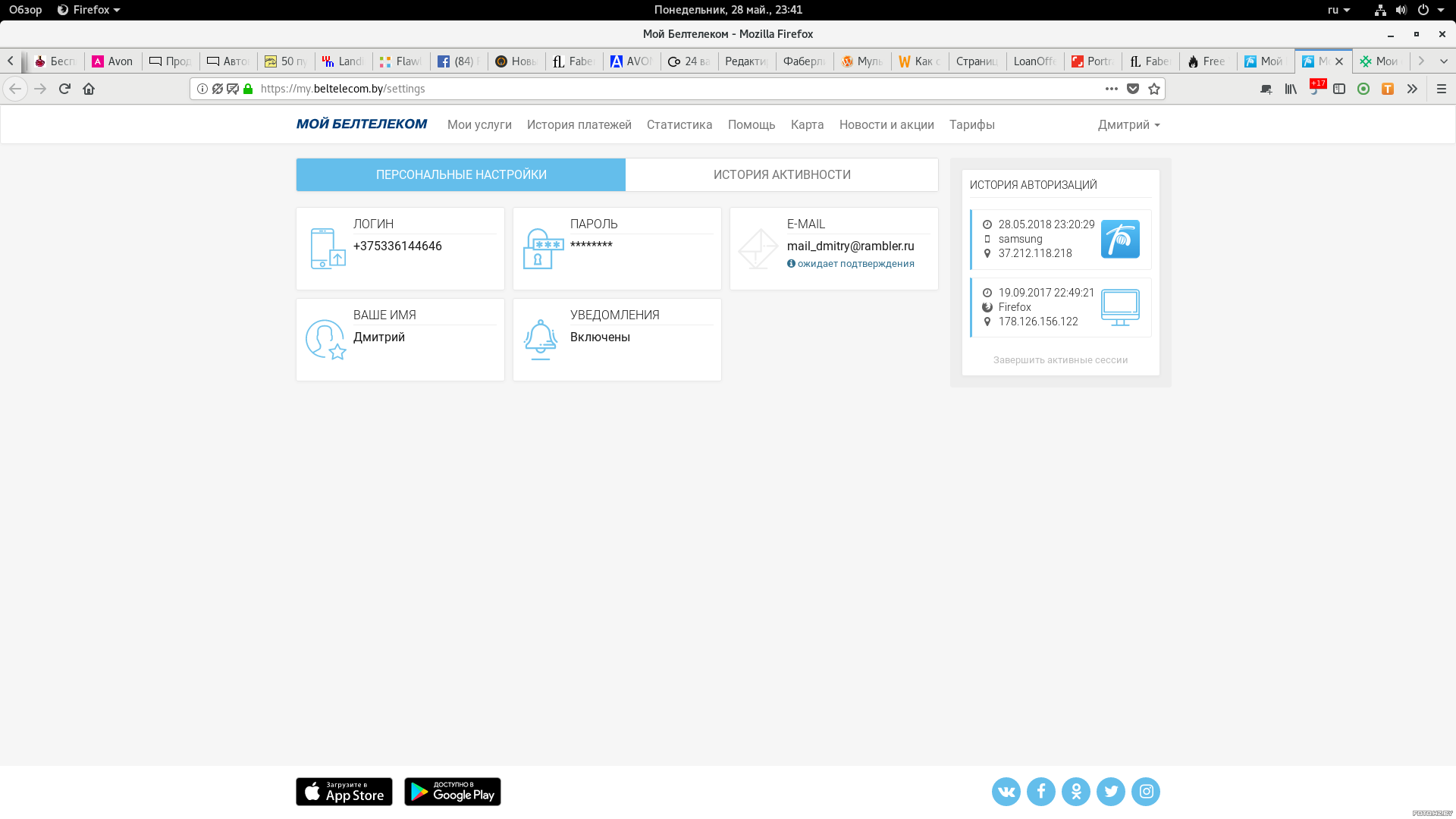The image size is (1456, 819).
Task: Open the Дмитрий user dropdown
Action: pos(1128,124)
